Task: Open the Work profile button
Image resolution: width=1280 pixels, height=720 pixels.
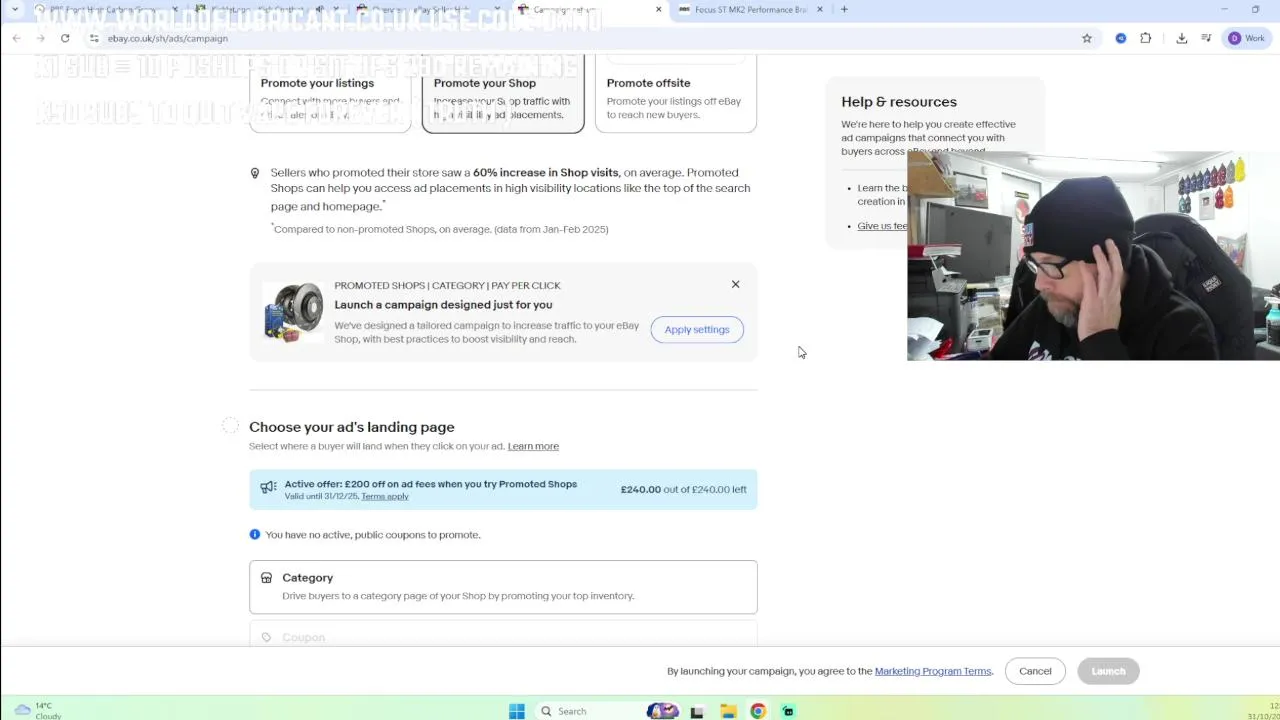Action: (x=1247, y=38)
